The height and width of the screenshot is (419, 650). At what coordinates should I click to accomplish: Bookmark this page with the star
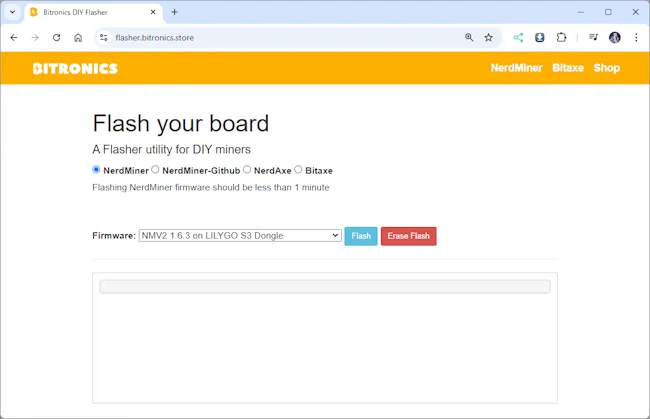point(489,38)
